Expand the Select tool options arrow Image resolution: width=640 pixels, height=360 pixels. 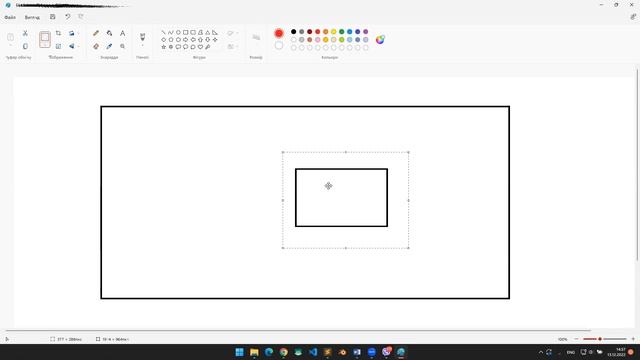(45, 45)
